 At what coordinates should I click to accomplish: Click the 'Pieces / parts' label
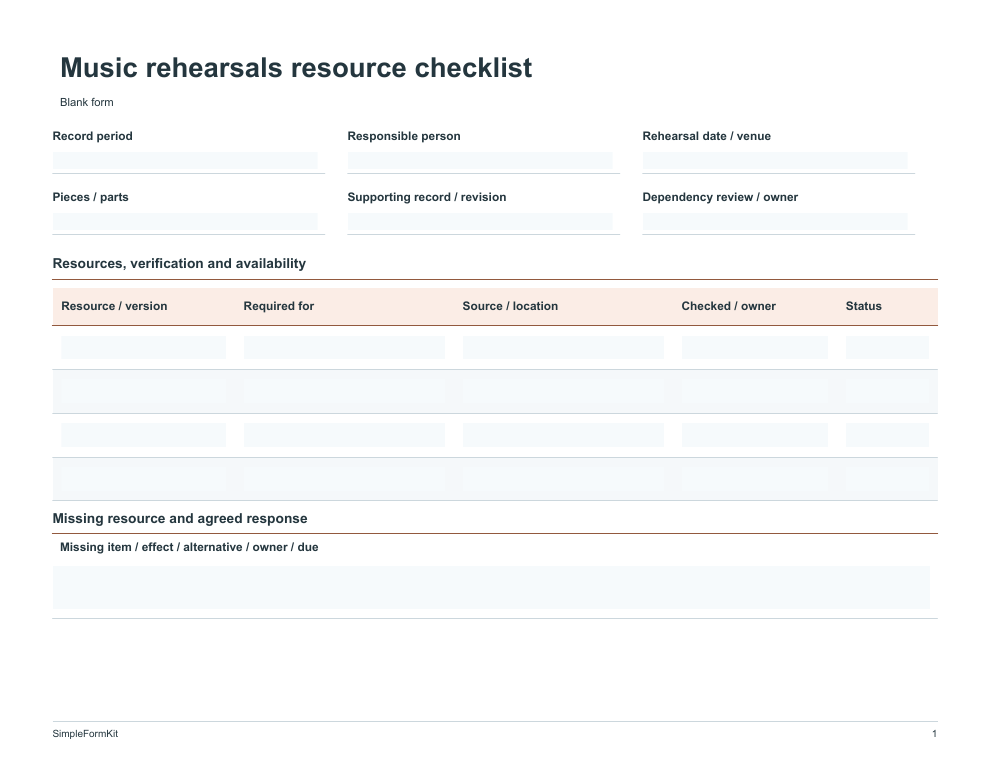[x=90, y=197]
